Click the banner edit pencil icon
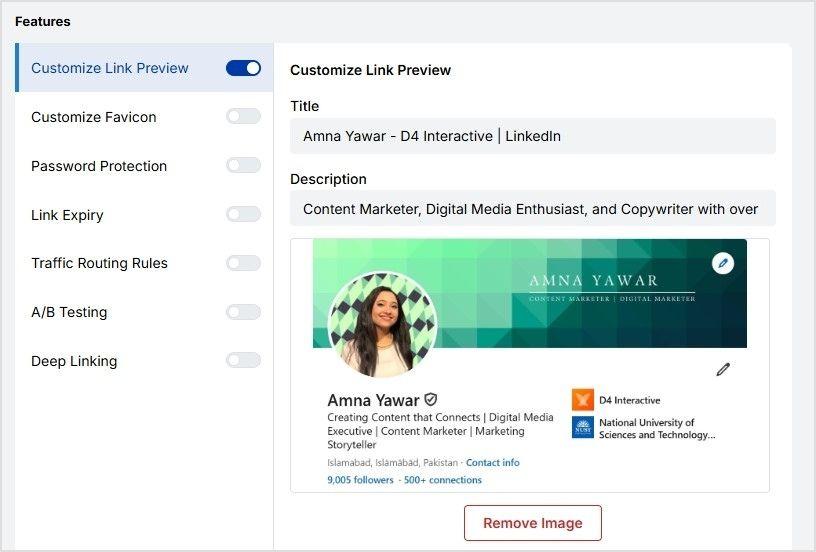This screenshot has height=552, width=816. point(723,263)
